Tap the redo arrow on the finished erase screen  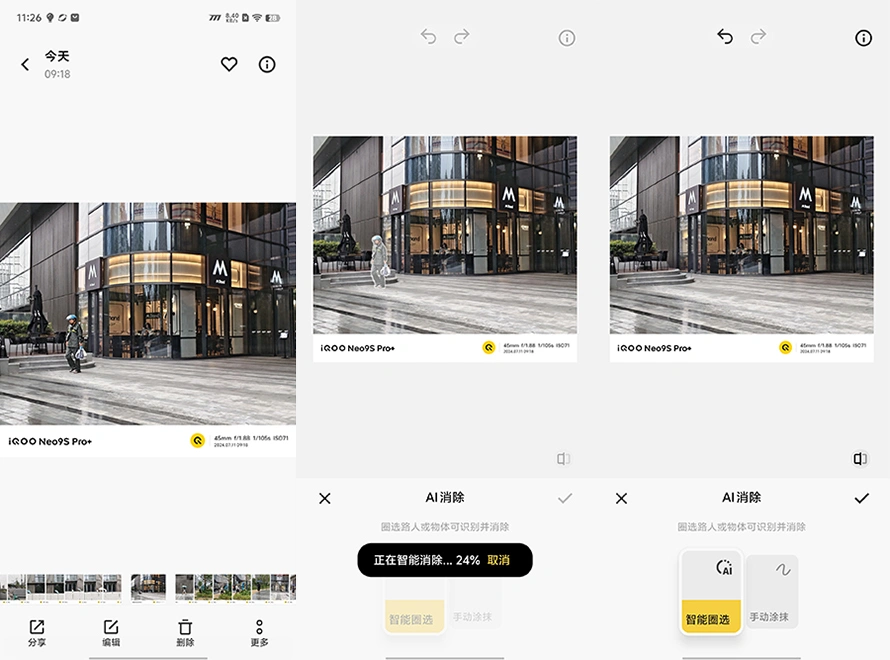[x=759, y=37]
